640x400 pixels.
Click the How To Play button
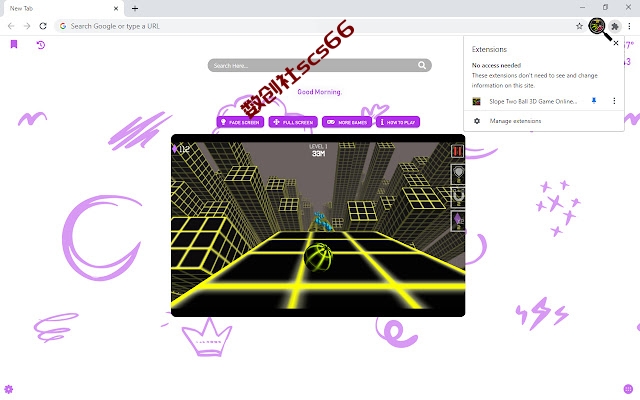(398, 122)
